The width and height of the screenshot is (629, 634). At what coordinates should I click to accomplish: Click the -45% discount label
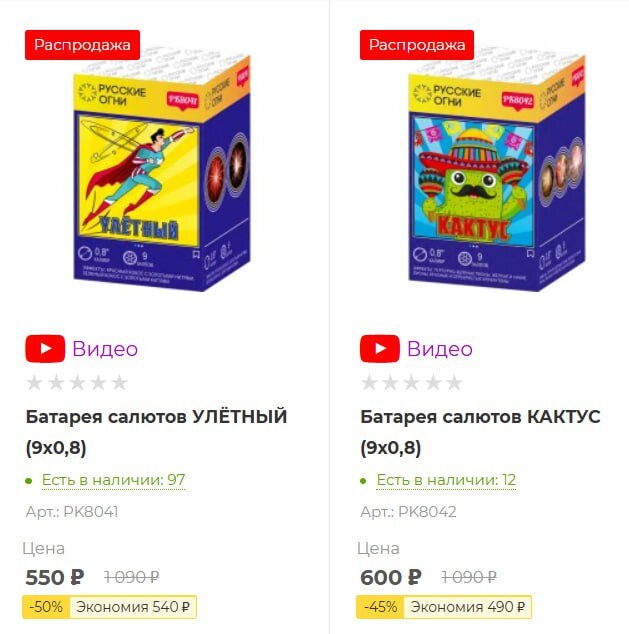coord(380,607)
